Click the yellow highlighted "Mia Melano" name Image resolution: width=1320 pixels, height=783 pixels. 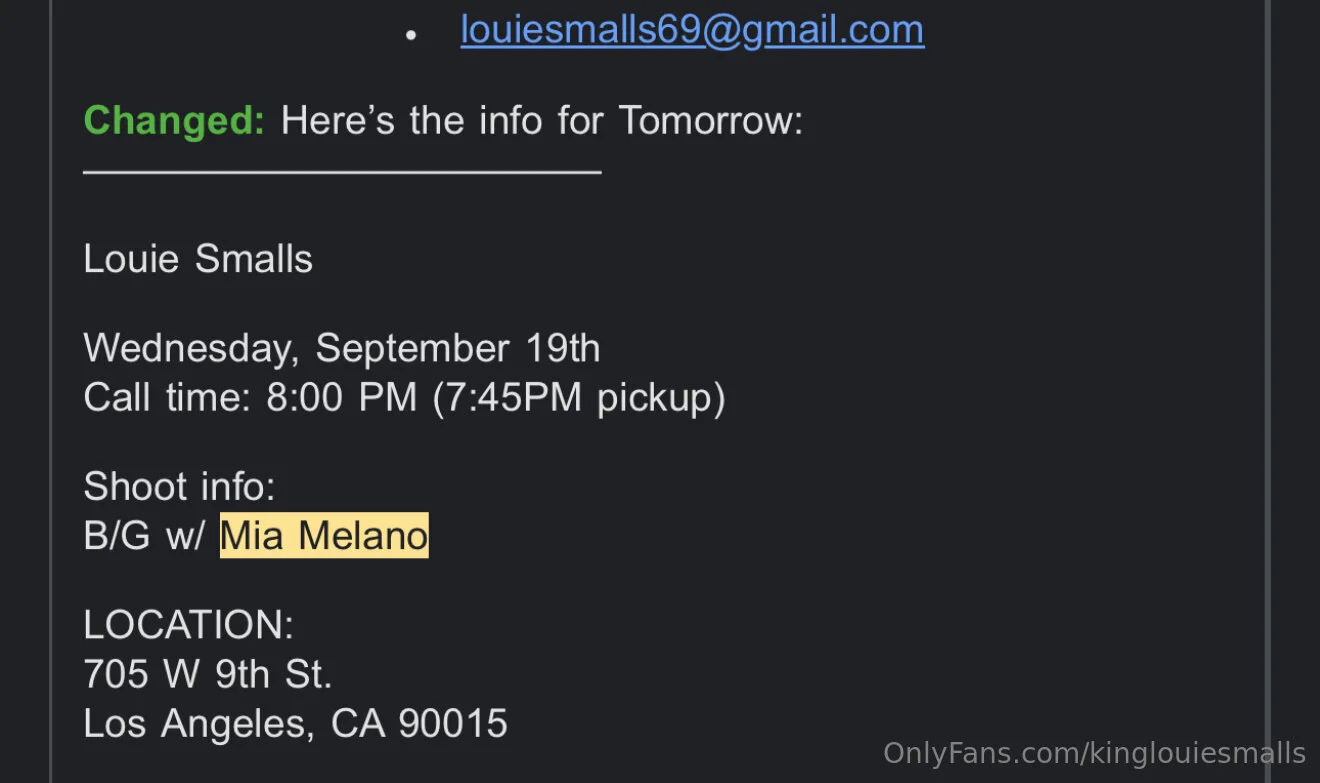324,536
